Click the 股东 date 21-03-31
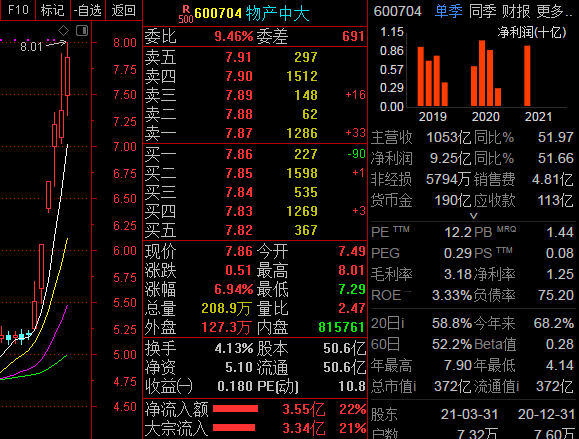The width and height of the screenshot is (579, 439). 469,414
